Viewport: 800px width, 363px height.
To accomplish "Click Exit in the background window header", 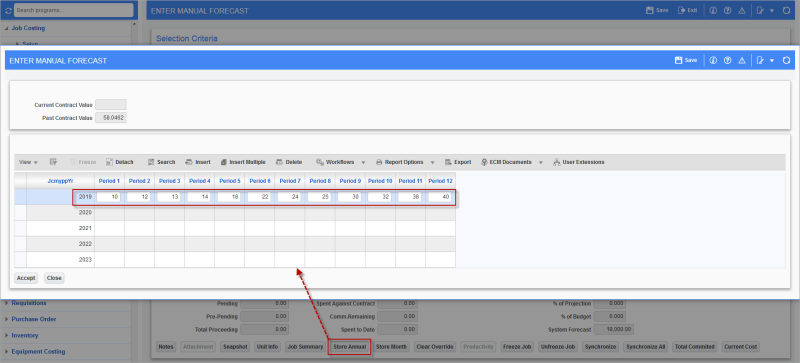I will pyautogui.click(x=687, y=10).
